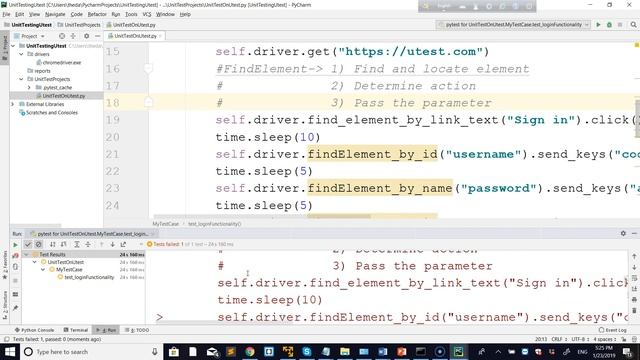Click down arrow in console output gutter
The height and width of the screenshot is (360, 640).
click(x=634, y=267)
